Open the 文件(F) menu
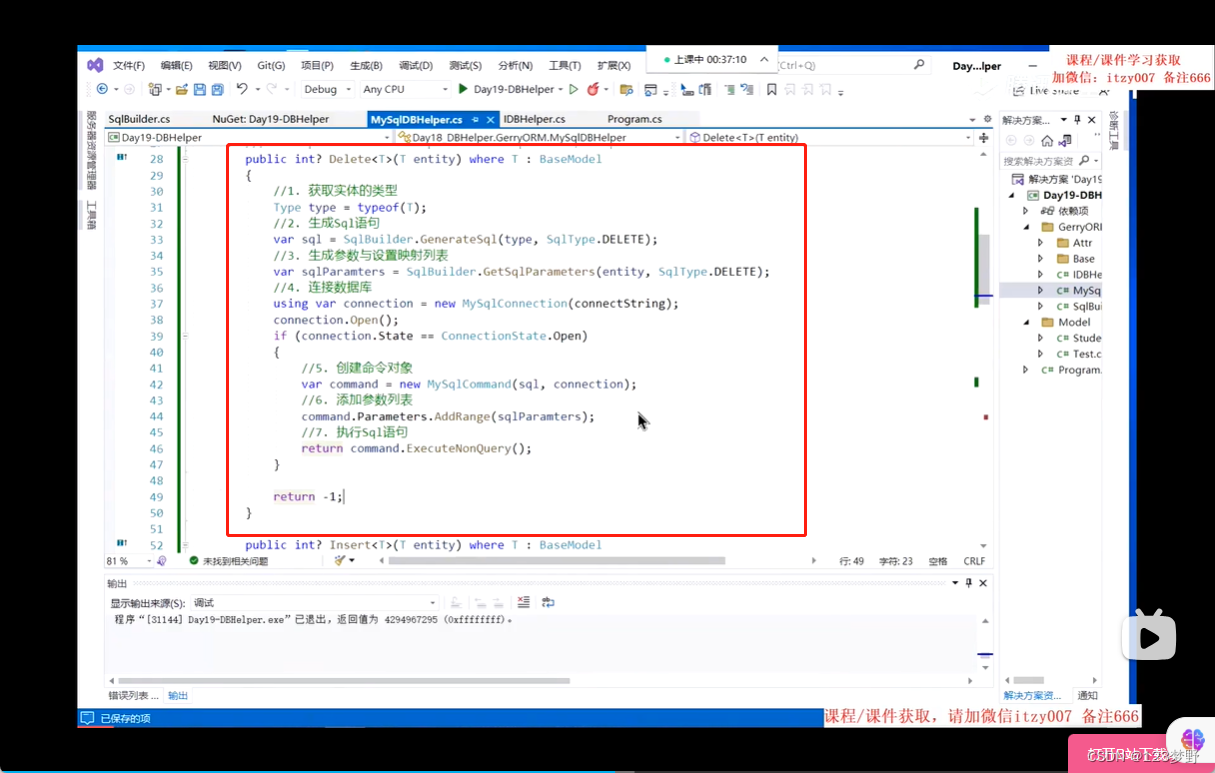 coord(129,65)
